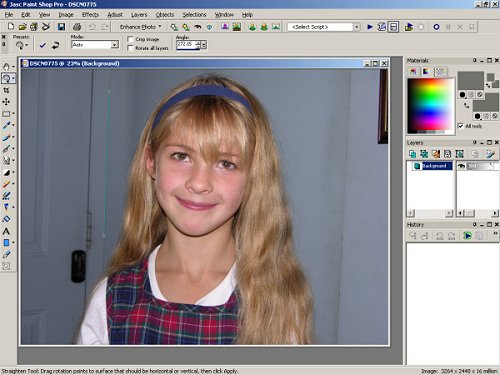Open the Select Script dropdown

pyautogui.click(x=324, y=27)
